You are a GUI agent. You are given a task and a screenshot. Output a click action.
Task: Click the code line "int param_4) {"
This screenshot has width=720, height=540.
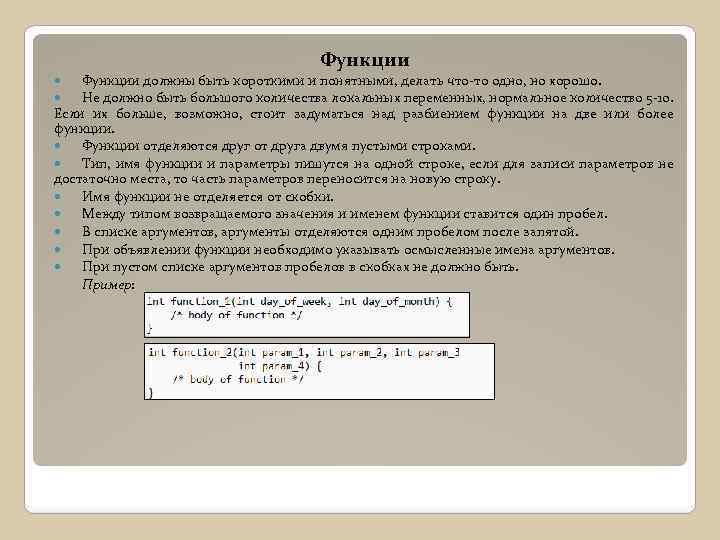[x=281, y=366]
